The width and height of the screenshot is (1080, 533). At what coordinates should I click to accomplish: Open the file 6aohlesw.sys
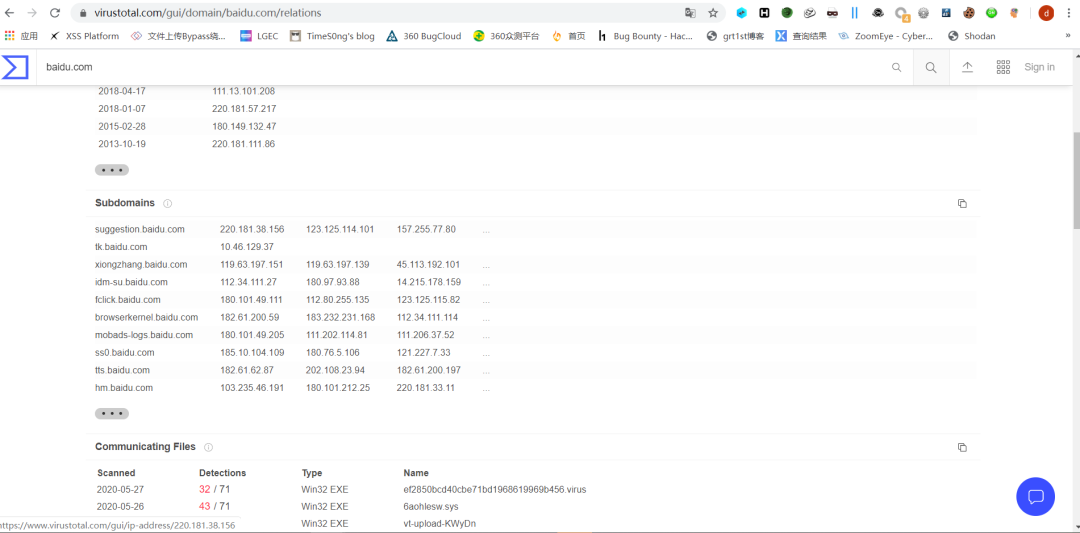click(x=432, y=506)
